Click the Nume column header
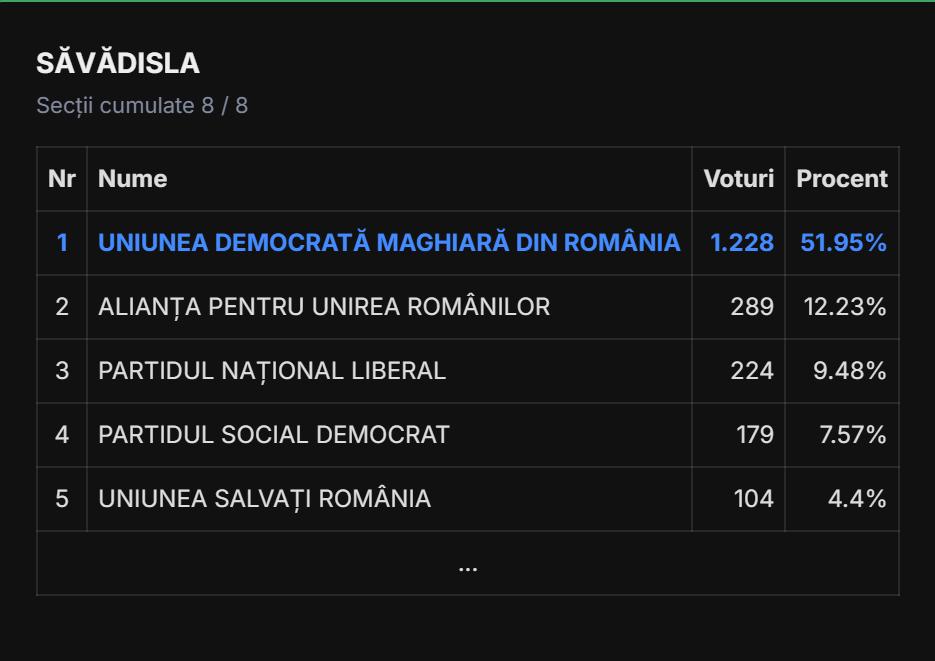This screenshot has width=935, height=661. (133, 179)
